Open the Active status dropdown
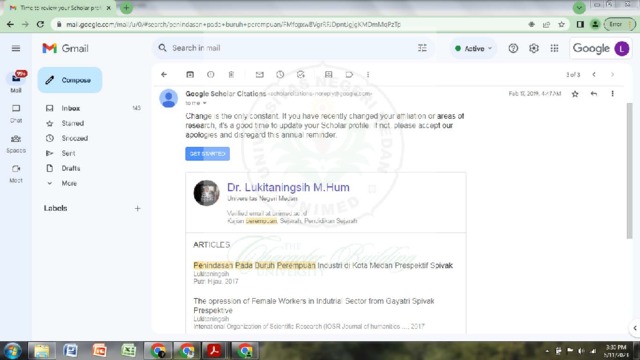This screenshot has width=640, height=360. pos(473,49)
